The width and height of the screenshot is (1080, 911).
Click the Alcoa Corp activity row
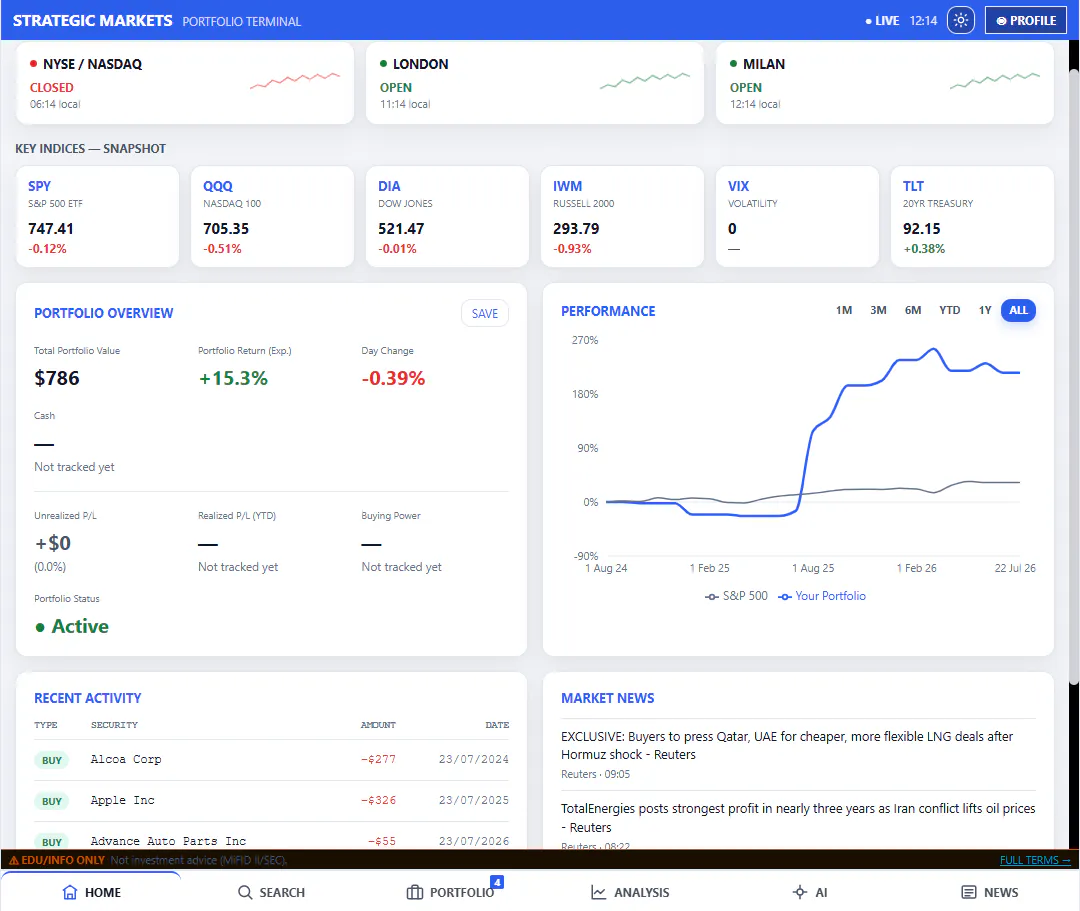271,760
